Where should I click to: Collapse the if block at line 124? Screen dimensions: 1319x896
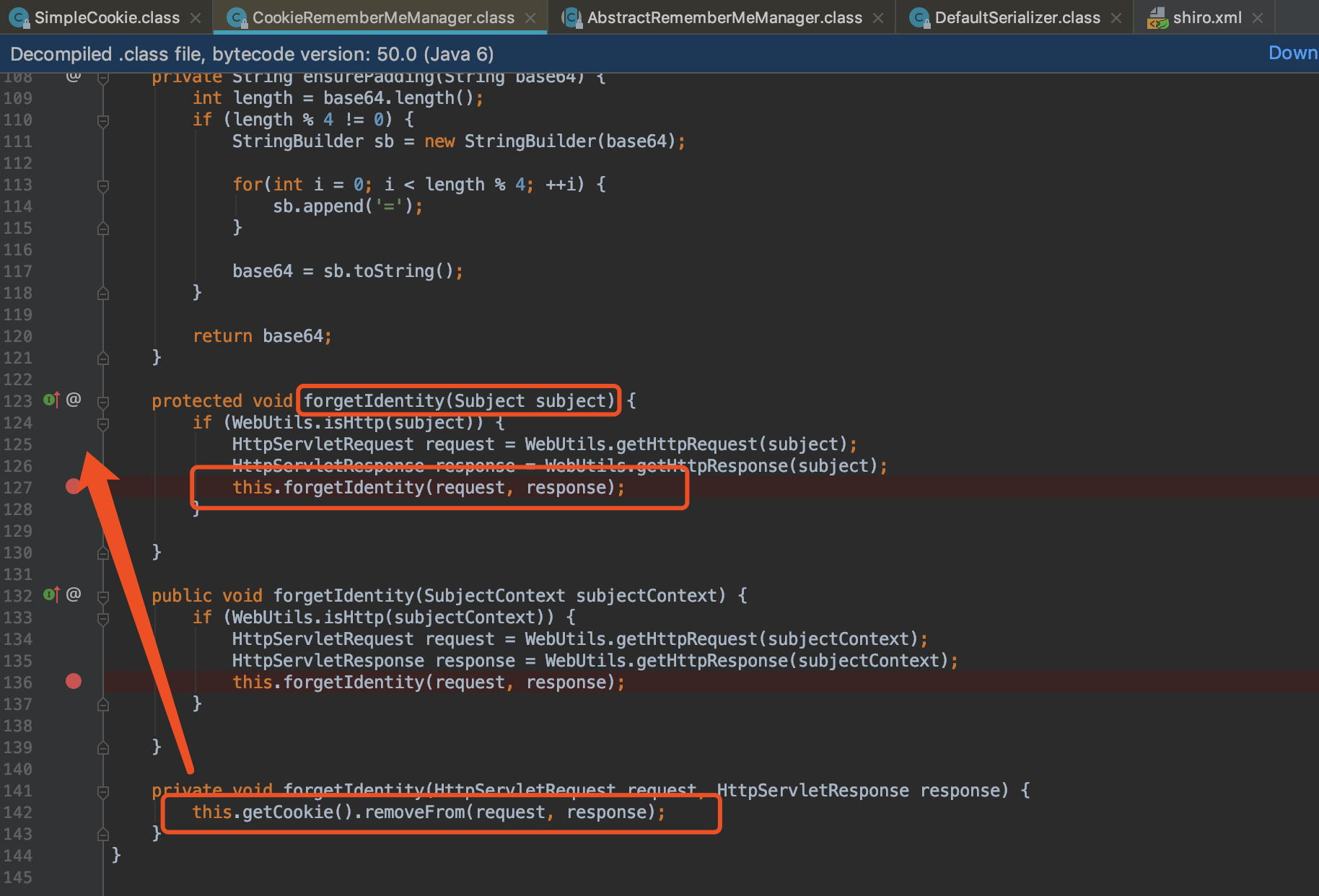[103, 423]
